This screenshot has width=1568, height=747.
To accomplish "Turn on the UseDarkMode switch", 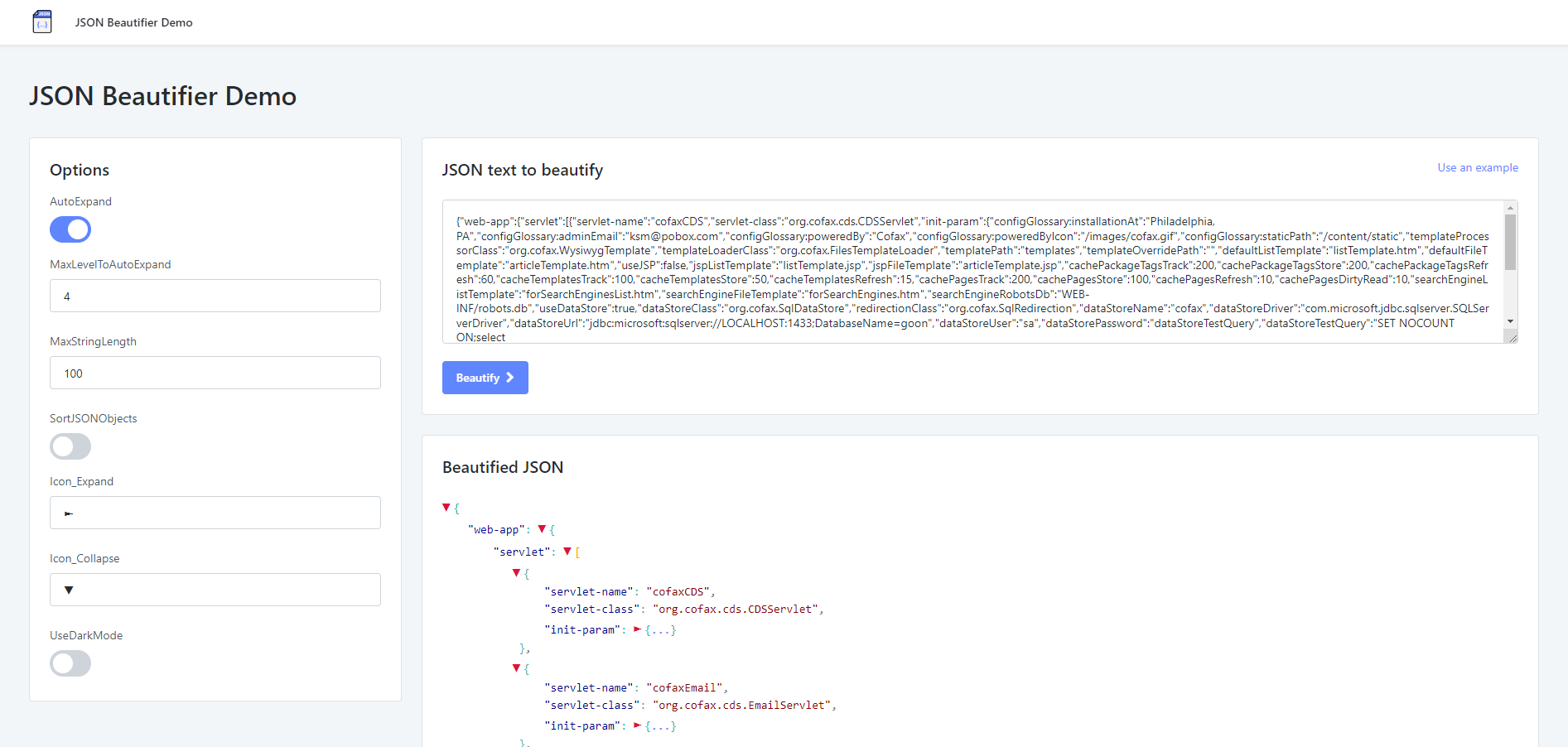I will 70,663.
